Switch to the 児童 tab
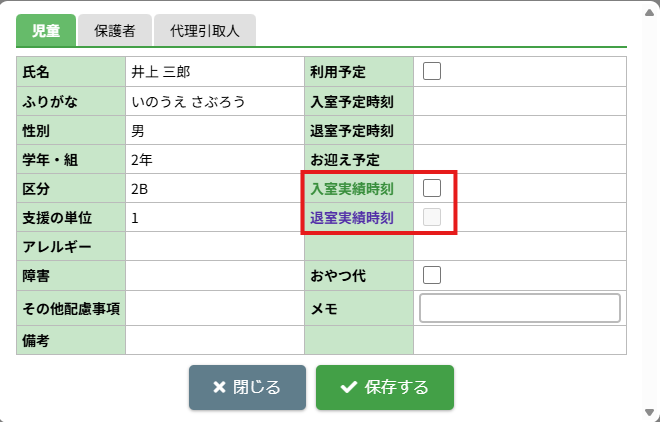660x422 pixels. (46, 30)
